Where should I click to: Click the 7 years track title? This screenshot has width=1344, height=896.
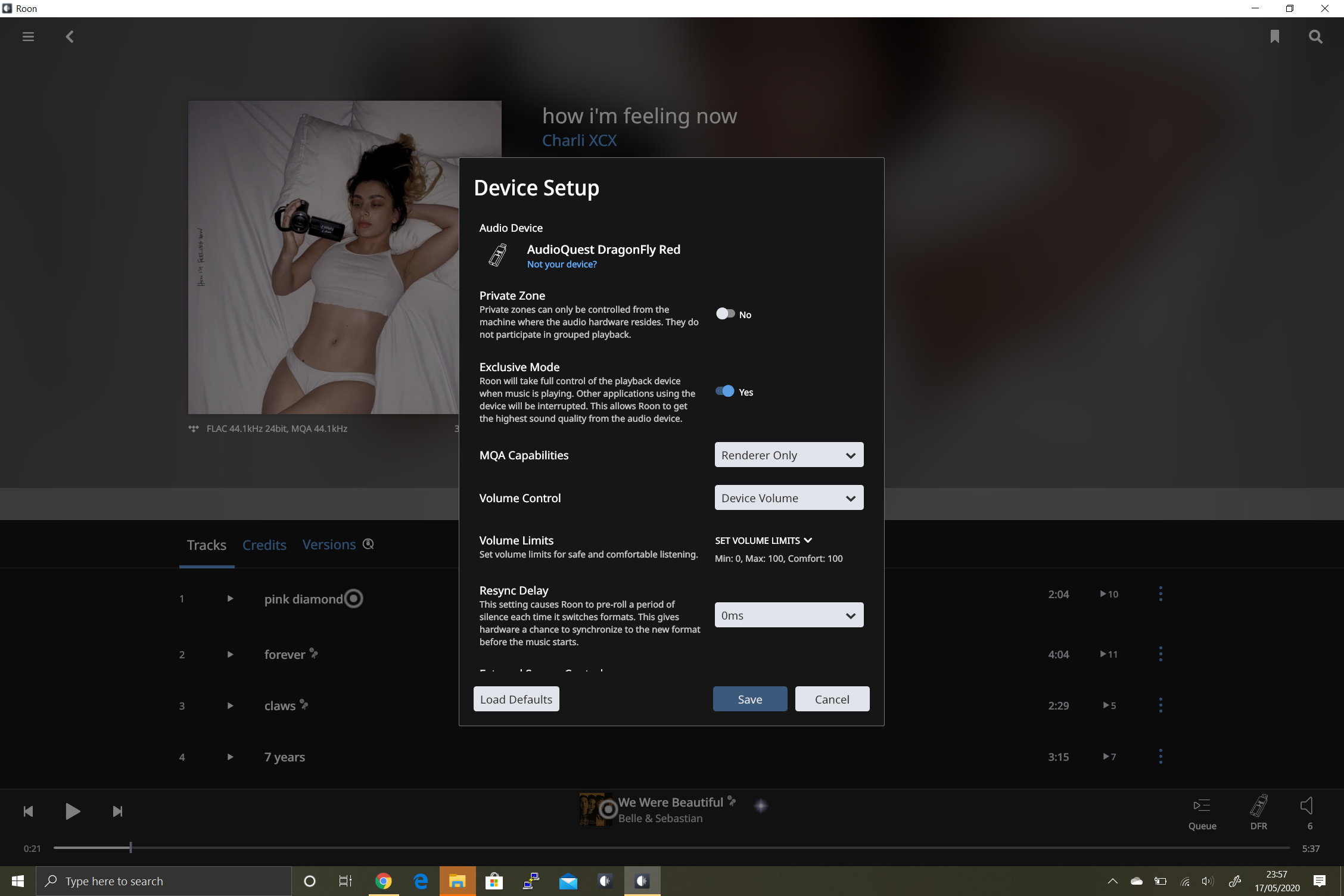coord(284,757)
